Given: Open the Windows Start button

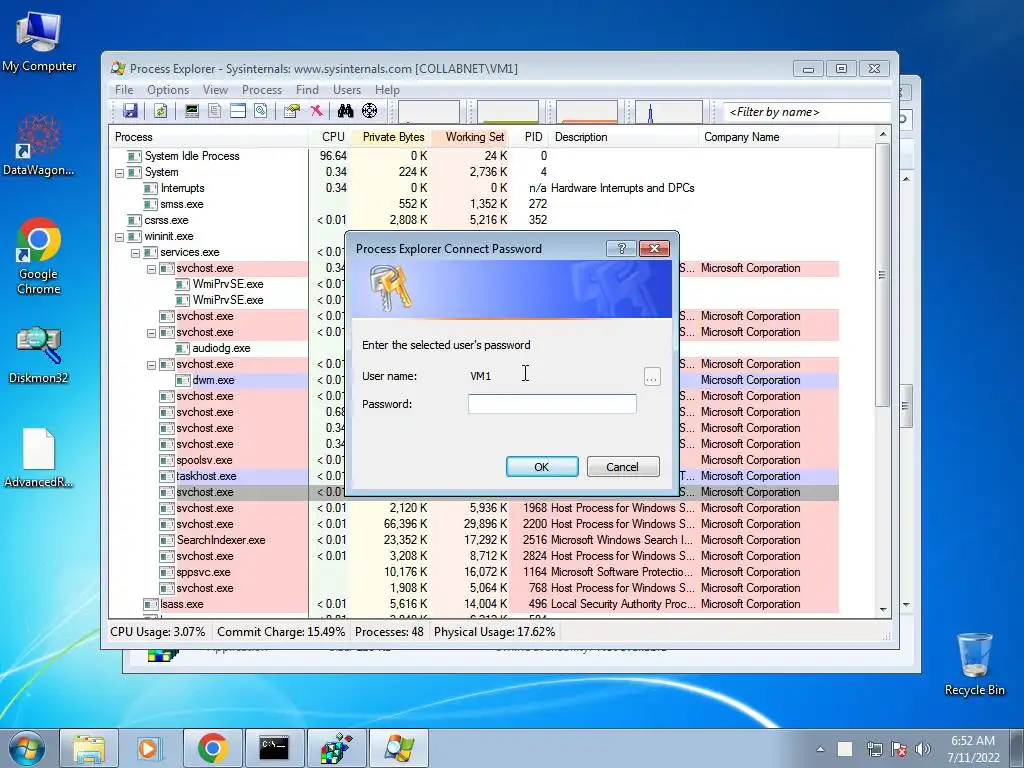Looking at the screenshot, I should tap(27, 748).
